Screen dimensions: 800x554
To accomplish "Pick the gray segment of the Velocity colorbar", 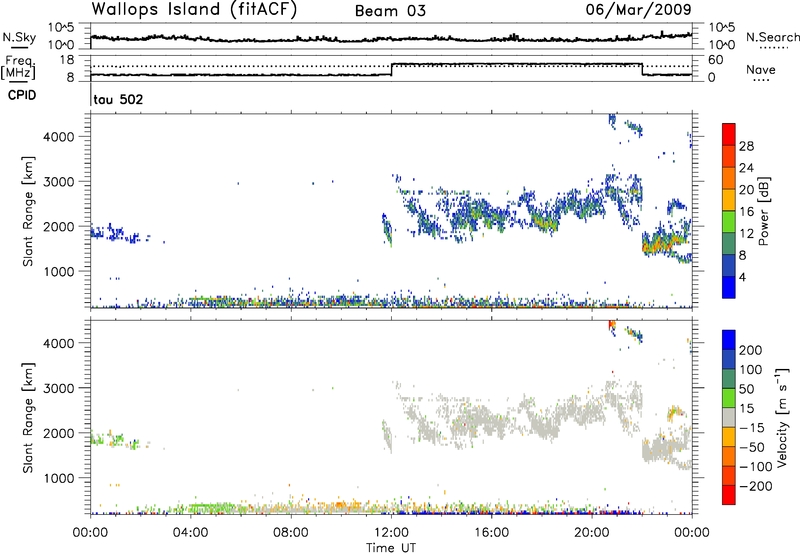I will pos(729,417).
